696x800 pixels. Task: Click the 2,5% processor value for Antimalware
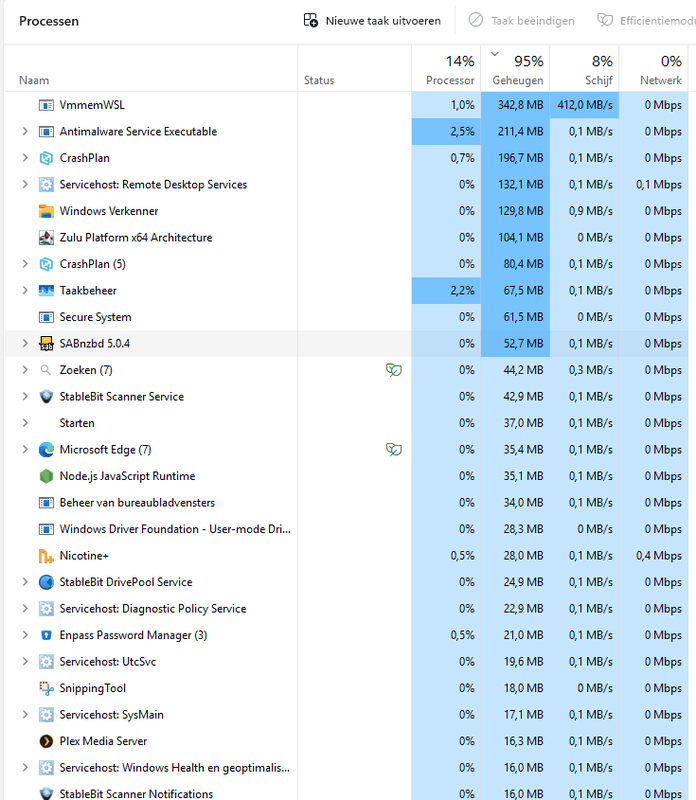pos(462,132)
